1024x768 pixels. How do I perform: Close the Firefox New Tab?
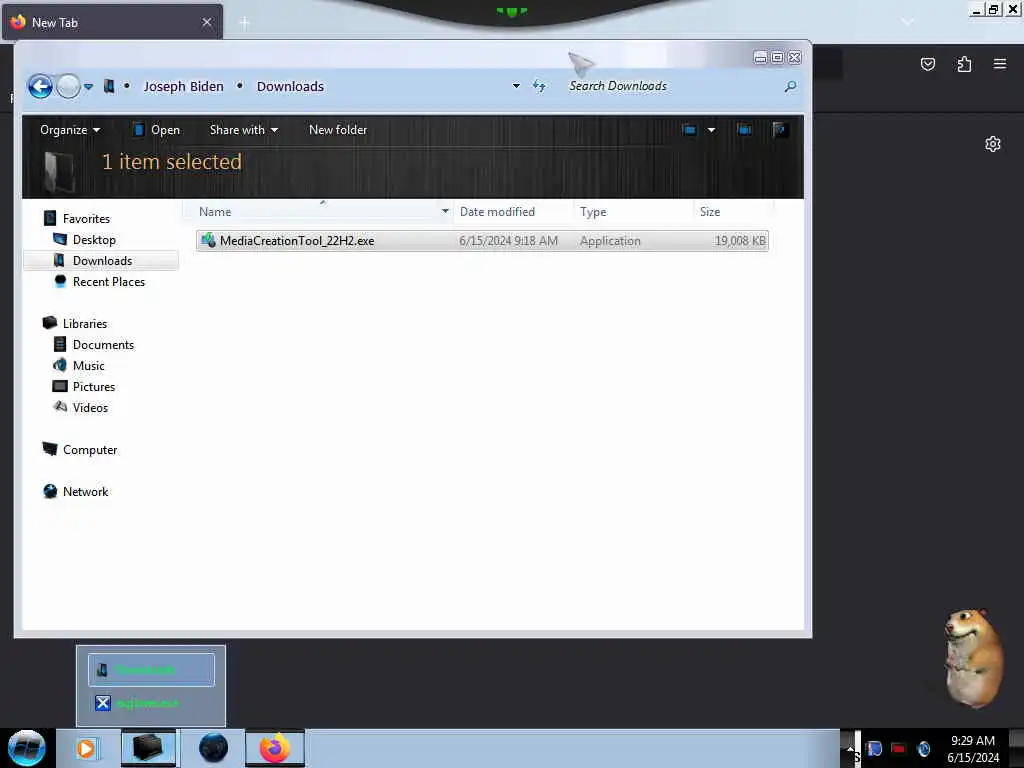[207, 22]
